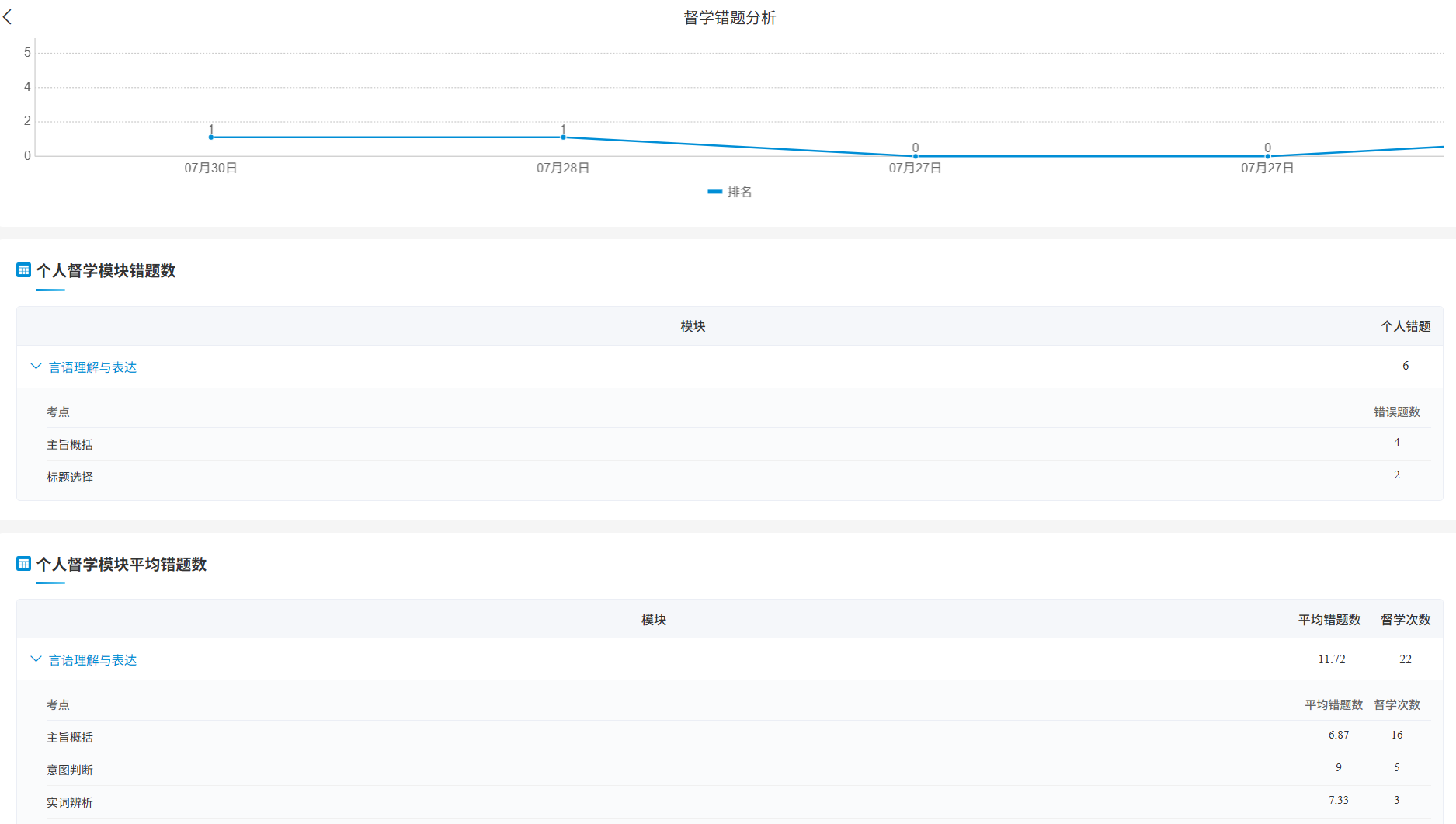Select the 实词辨析 row

pyautogui.click(x=738, y=801)
